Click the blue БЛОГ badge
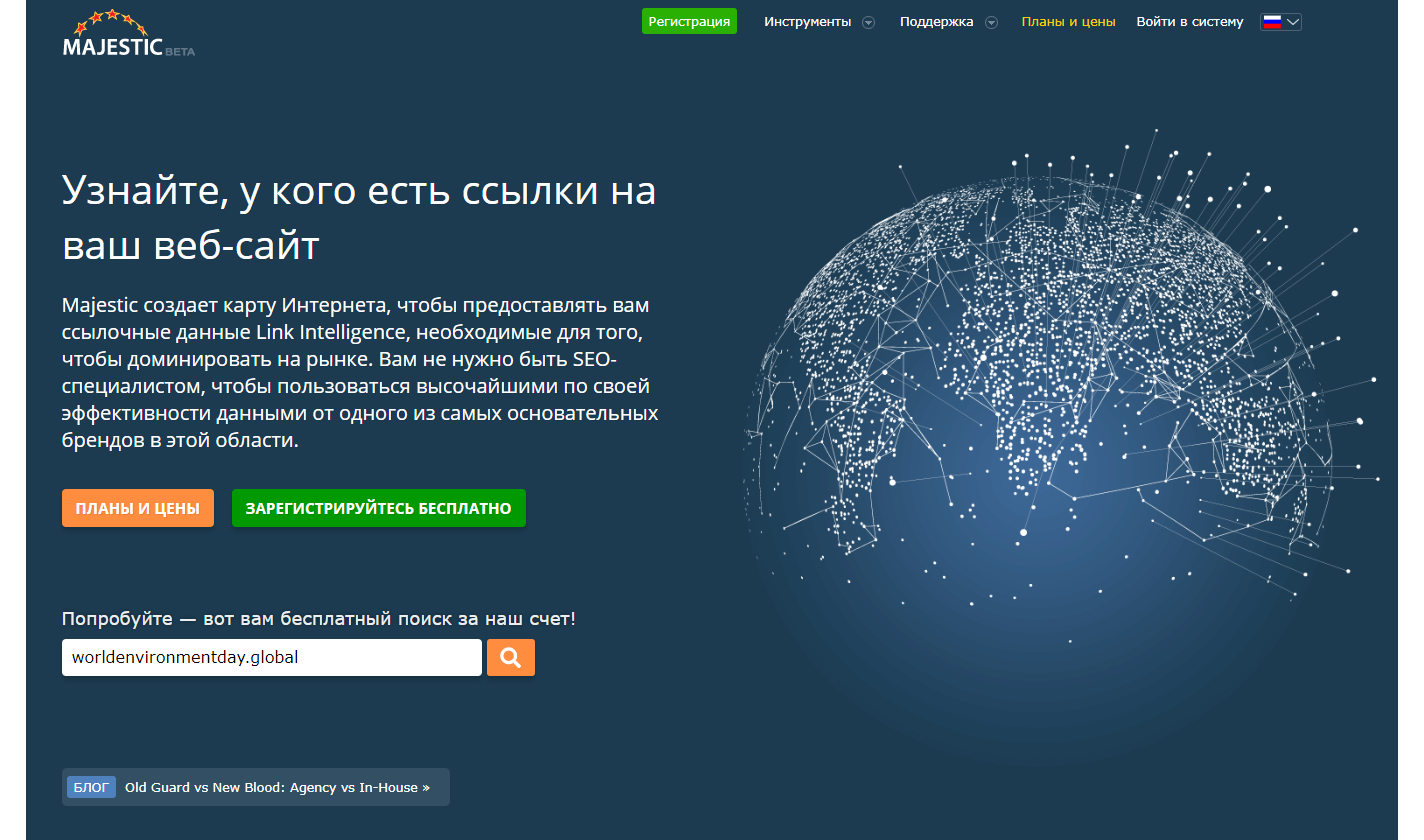This screenshot has width=1424, height=840. pyautogui.click(x=92, y=787)
